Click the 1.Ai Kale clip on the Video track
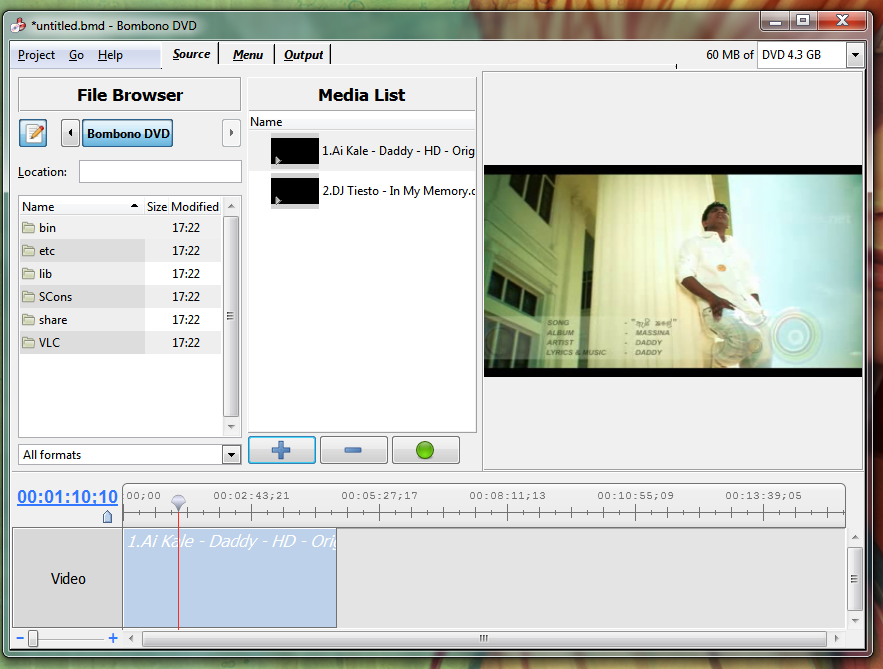The width and height of the screenshot is (883, 669). (230, 578)
